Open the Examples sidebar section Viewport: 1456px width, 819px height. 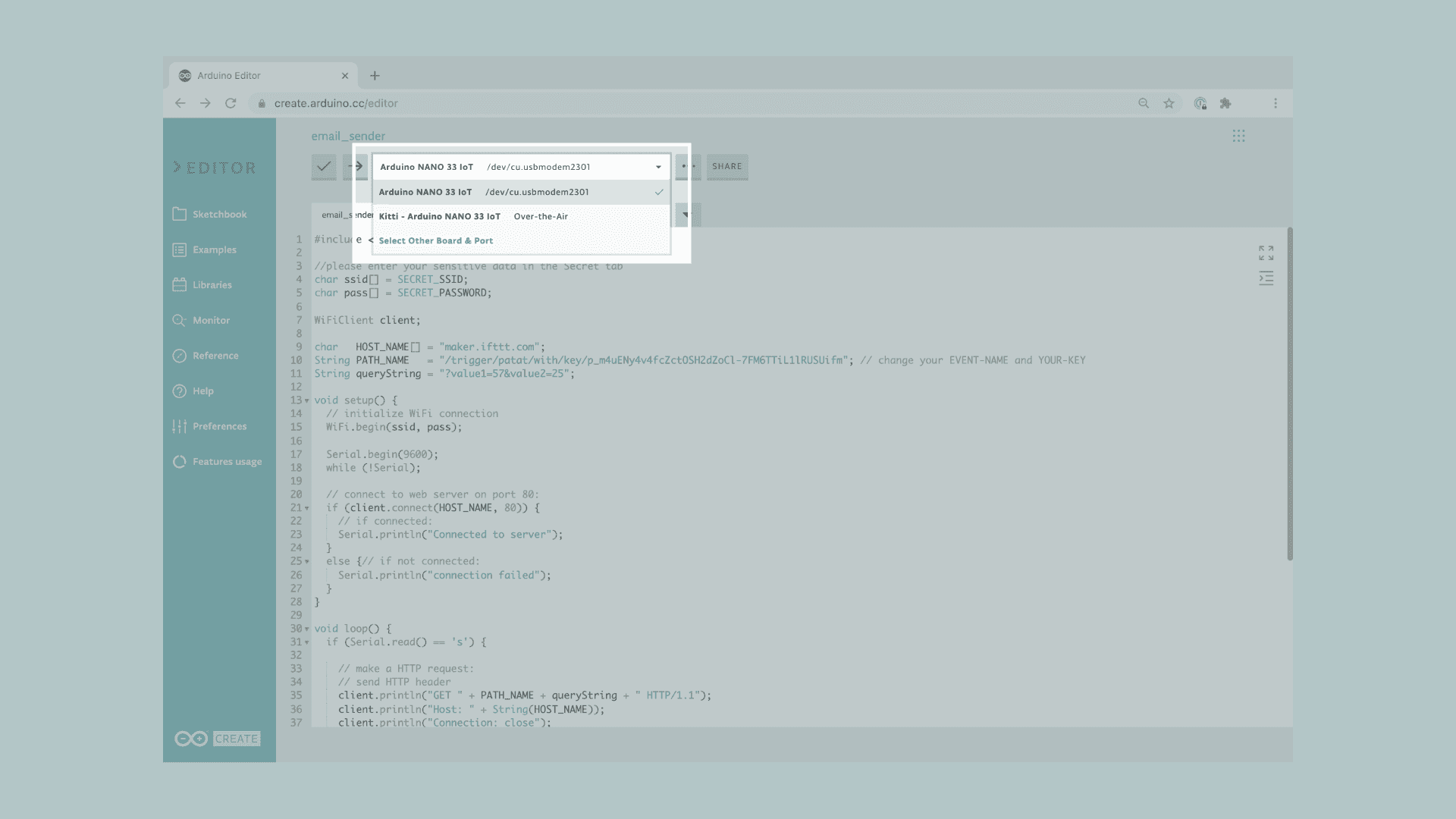pyautogui.click(x=214, y=249)
